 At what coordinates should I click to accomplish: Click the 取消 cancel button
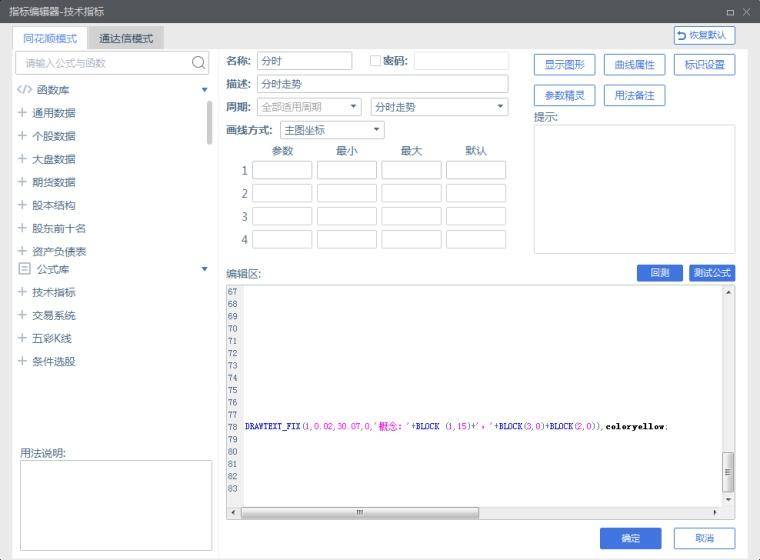coord(704,538)
